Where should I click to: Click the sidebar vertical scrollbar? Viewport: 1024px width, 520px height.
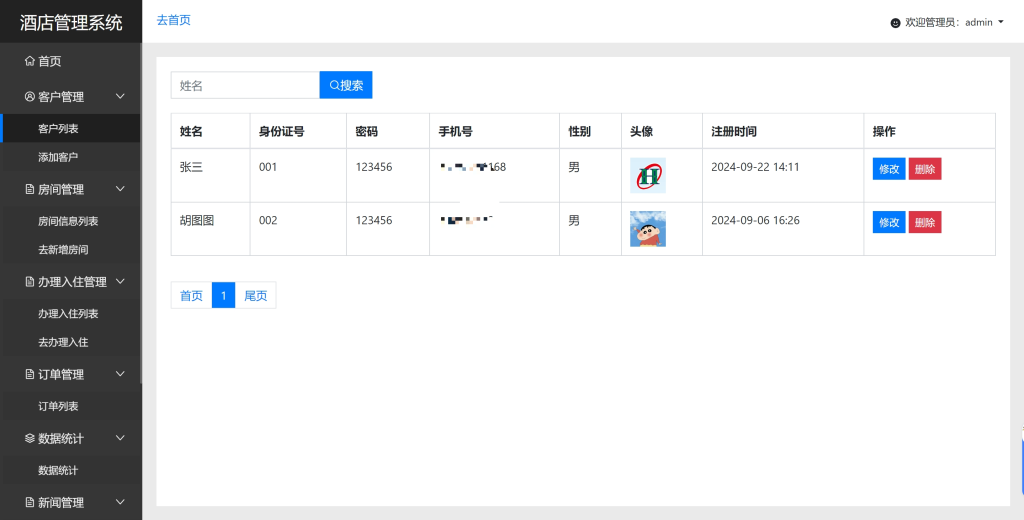tap(141, 212)
